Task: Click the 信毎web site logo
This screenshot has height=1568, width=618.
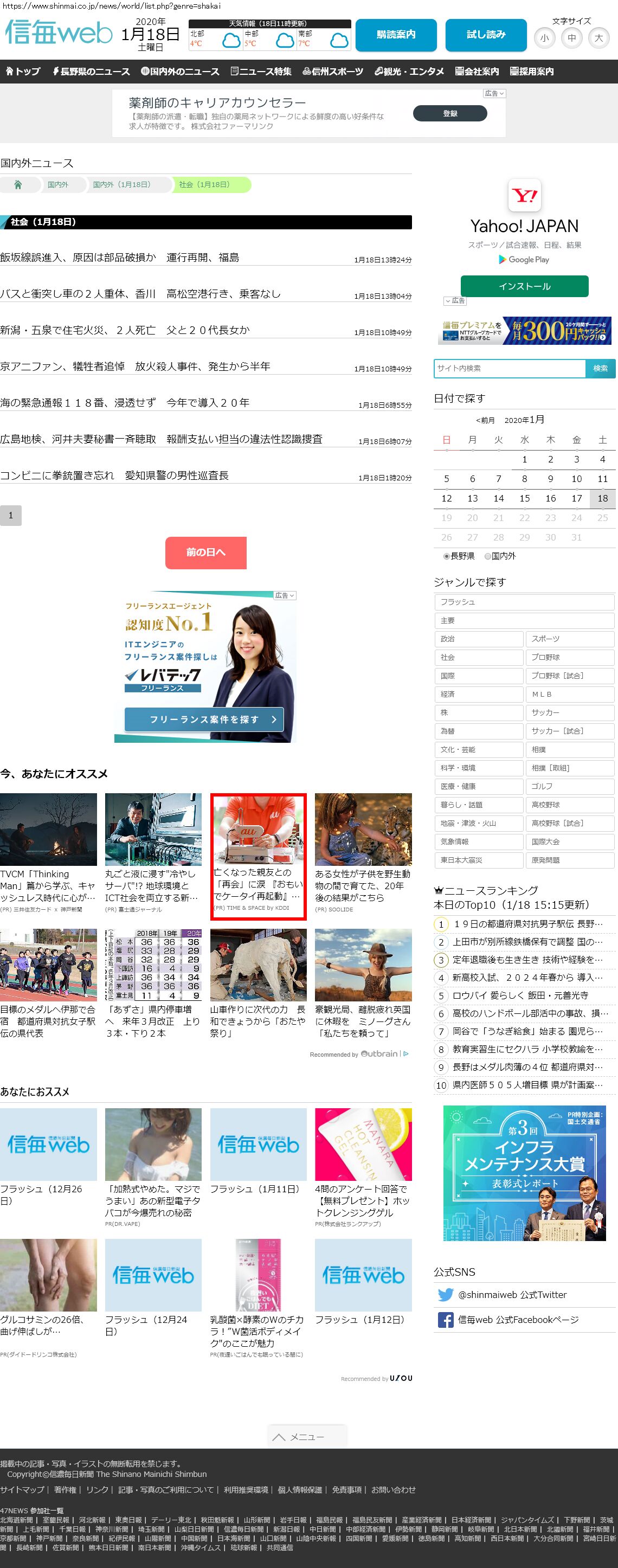Action: 59,33
